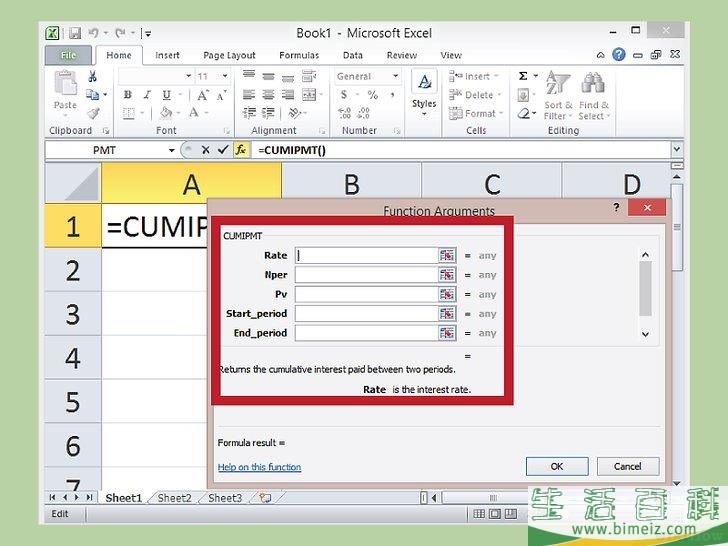Toggle Center text alignment
This screenshot has width=728, height=546.
(x=268, y=95)
